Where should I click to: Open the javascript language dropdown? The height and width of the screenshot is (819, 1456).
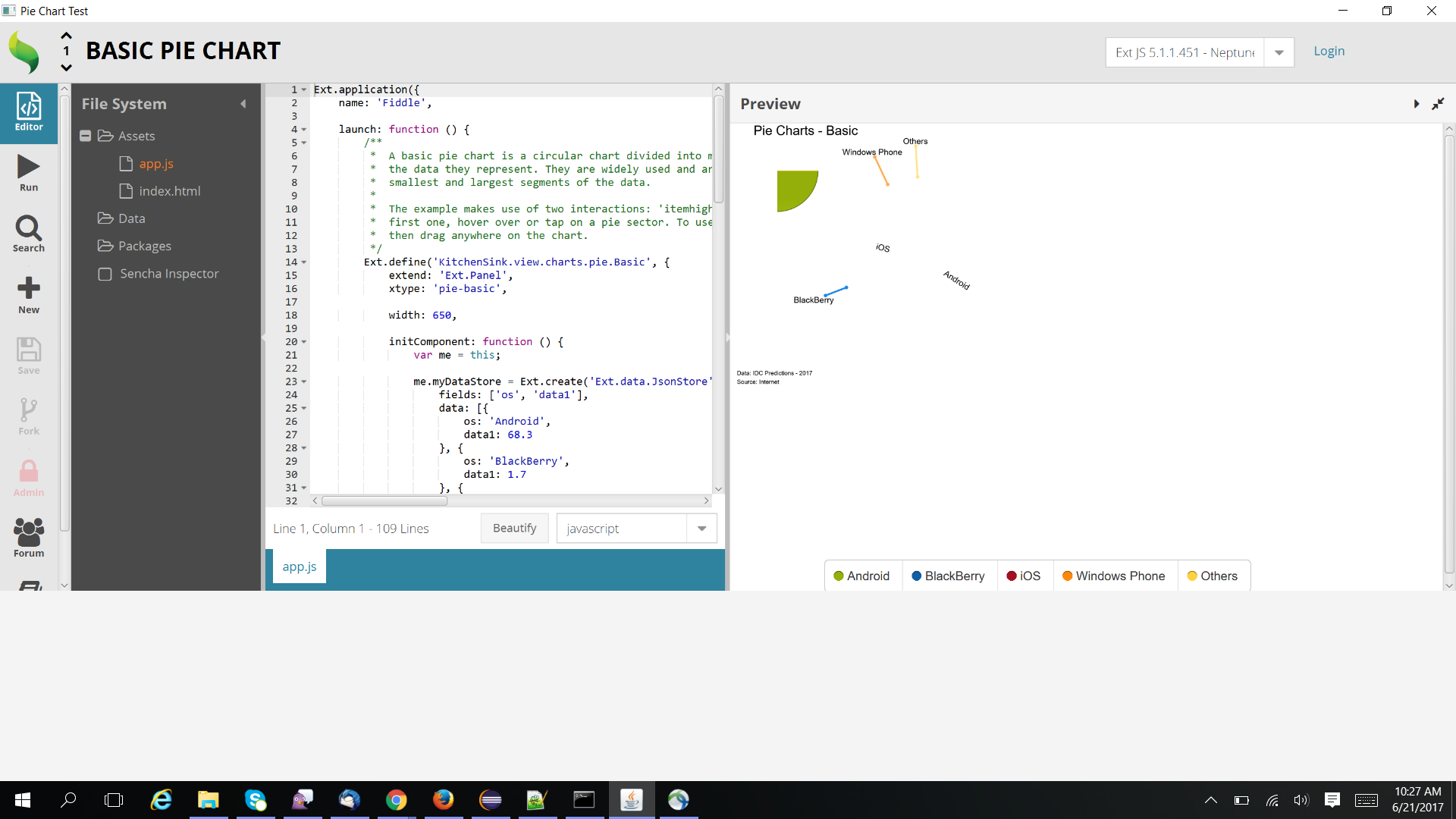click(701, 529)
